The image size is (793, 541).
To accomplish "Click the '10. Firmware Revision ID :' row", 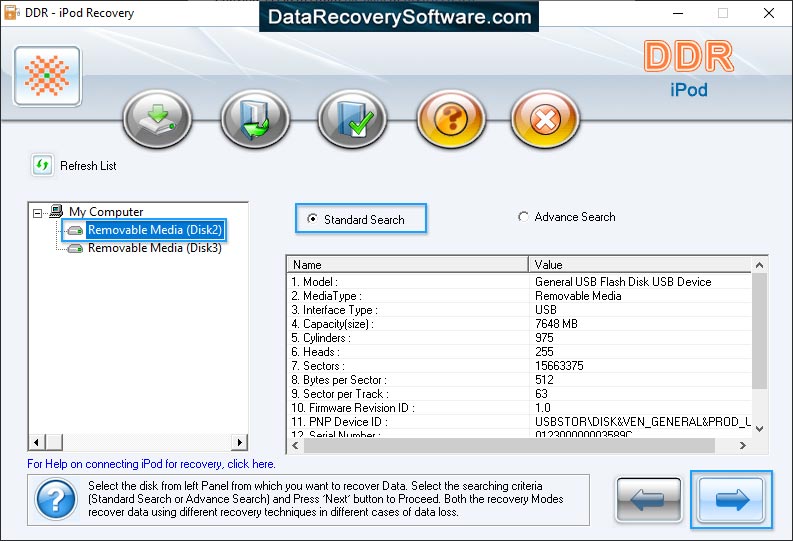I will click(x=519, y=408).
